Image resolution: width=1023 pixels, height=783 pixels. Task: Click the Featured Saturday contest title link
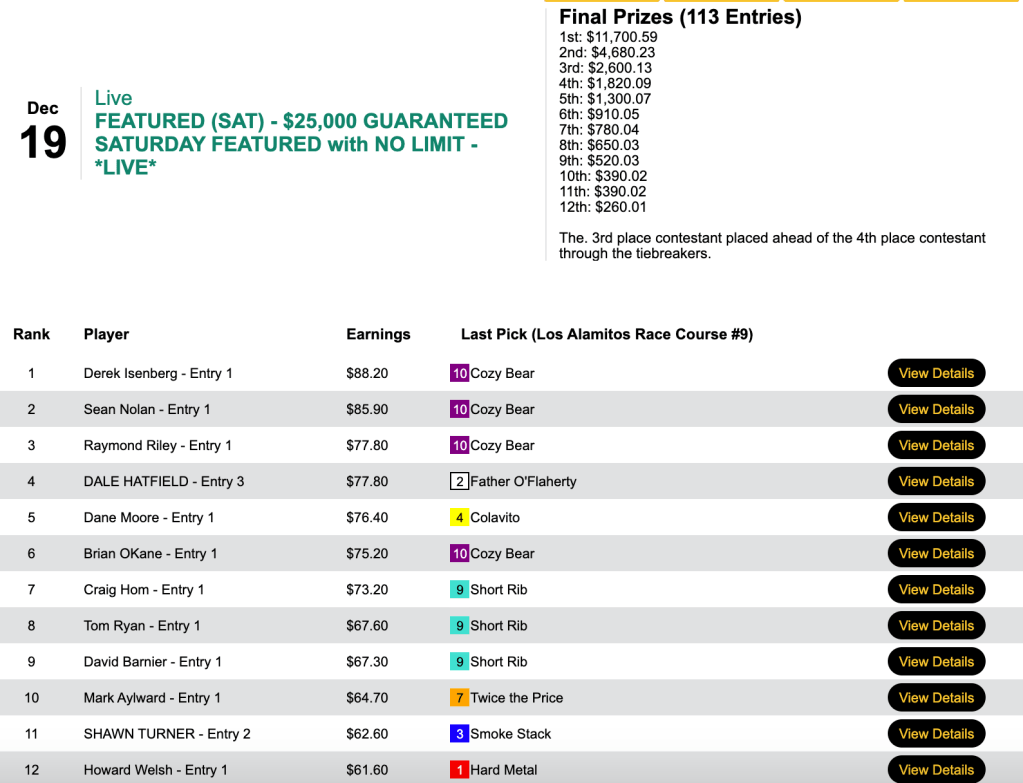(x=300, y=144)
